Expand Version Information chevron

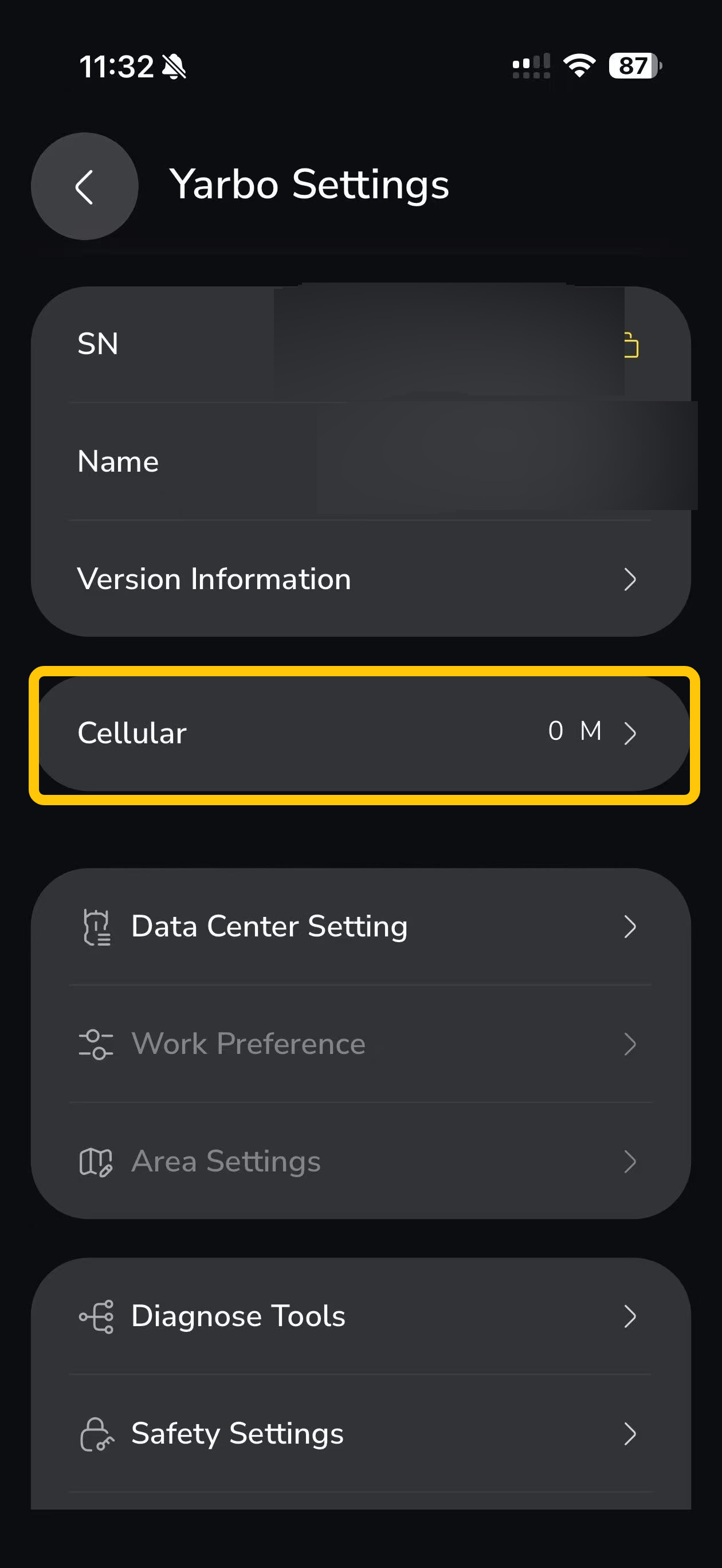click(630, 579)
